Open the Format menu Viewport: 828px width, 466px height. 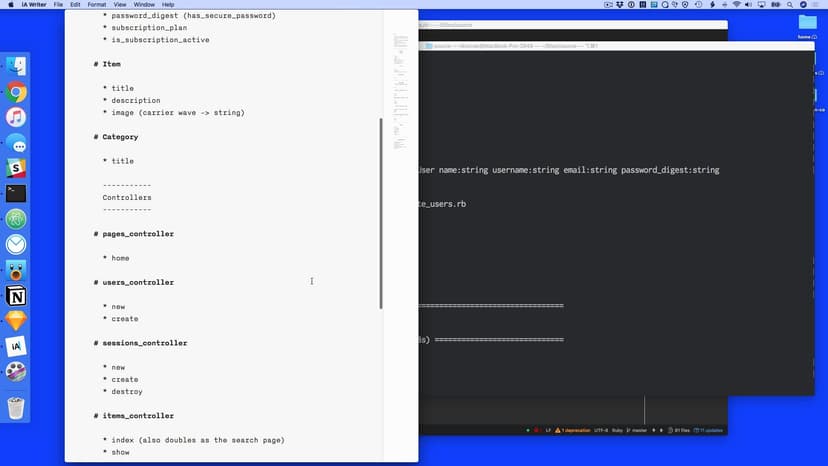click(x=94, y=5)
